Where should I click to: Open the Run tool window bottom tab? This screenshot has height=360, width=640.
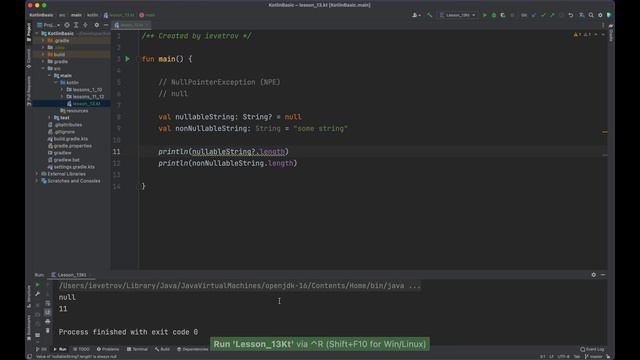click(60, 349)
